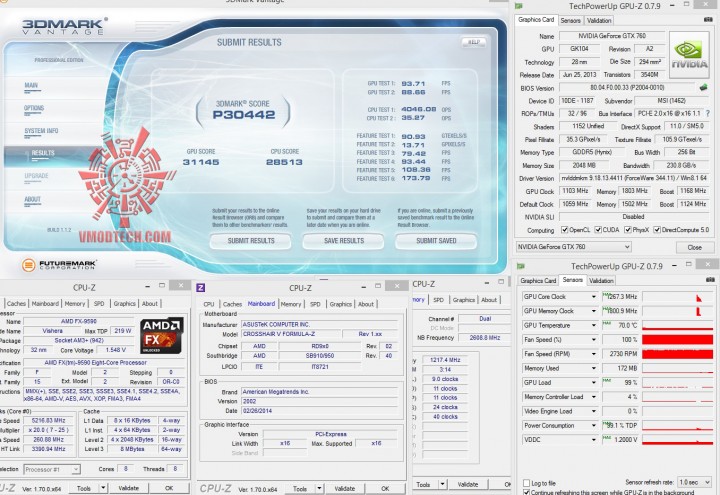The width and height of the screenshot is (720, 495).
Task: Open the VDDC sensor dropdown
Action: [594, 440]
